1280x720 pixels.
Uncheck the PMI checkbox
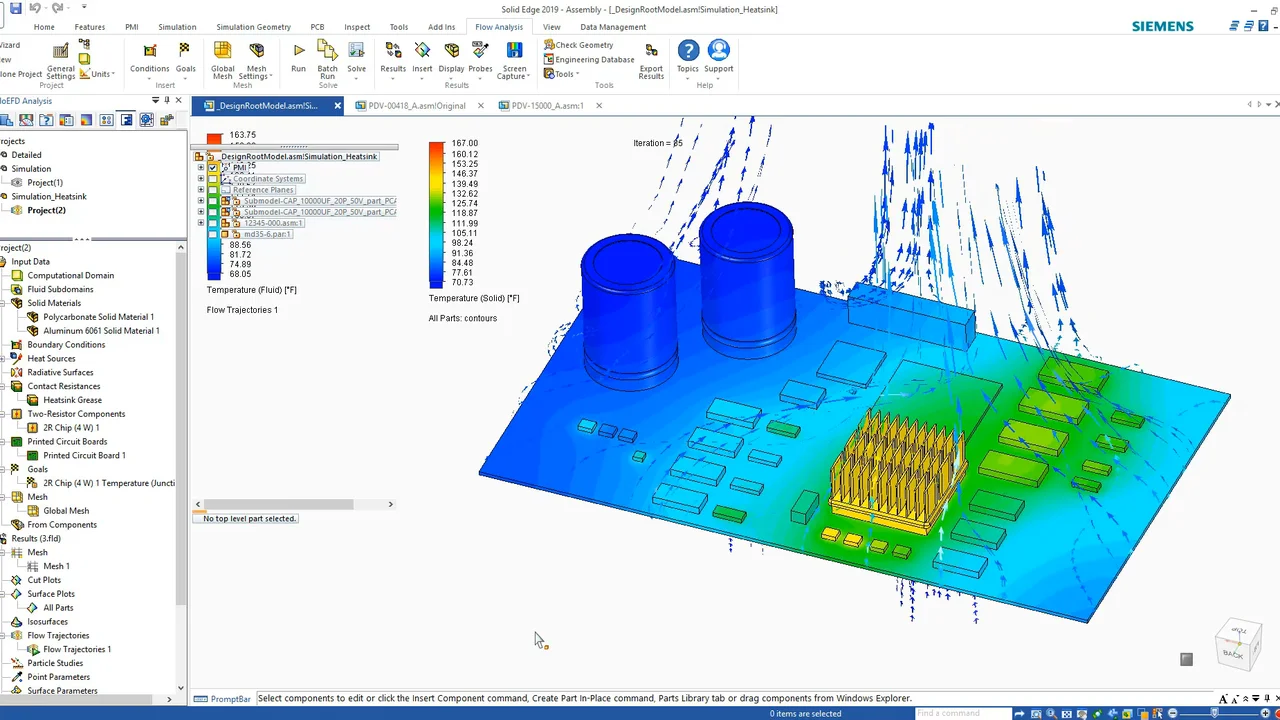point(213,168)
